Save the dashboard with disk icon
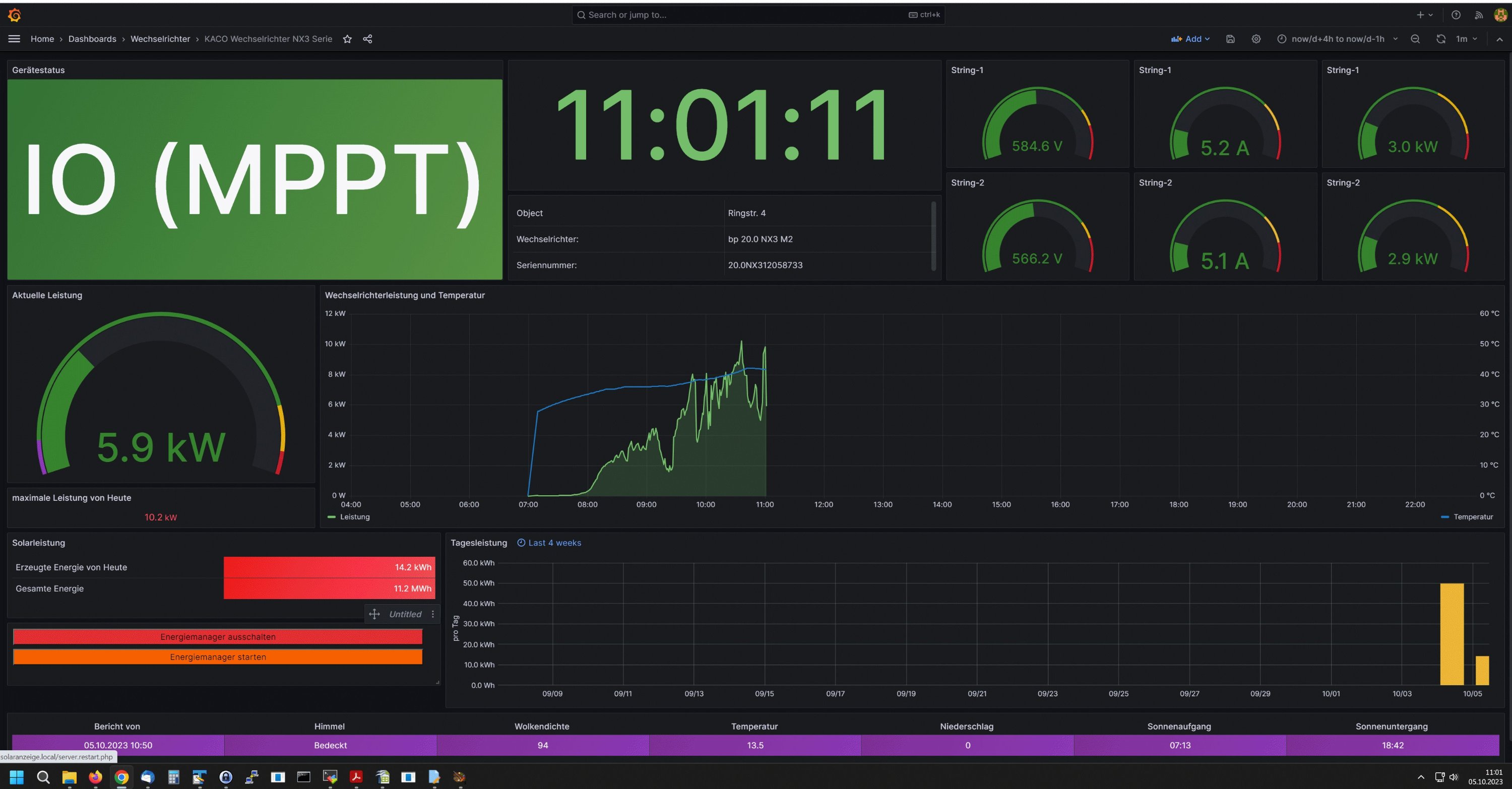Viewport: 1512px width, 789px height. click(x=1230, y=39)
